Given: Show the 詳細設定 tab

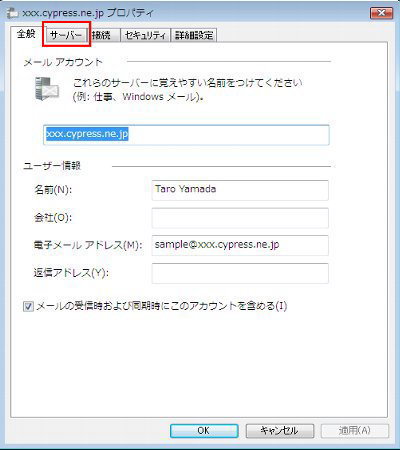Looking at the screenshot, I should pyautogui.click(x=194, y=35).
